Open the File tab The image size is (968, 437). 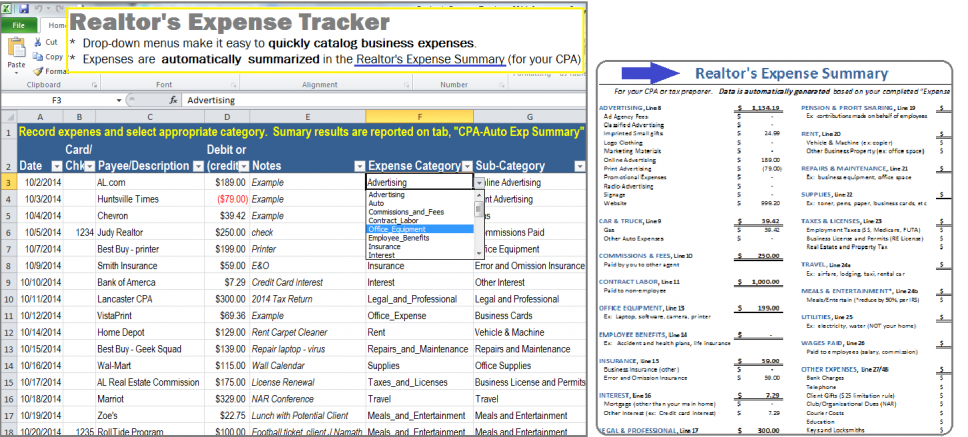click(18, 24)
